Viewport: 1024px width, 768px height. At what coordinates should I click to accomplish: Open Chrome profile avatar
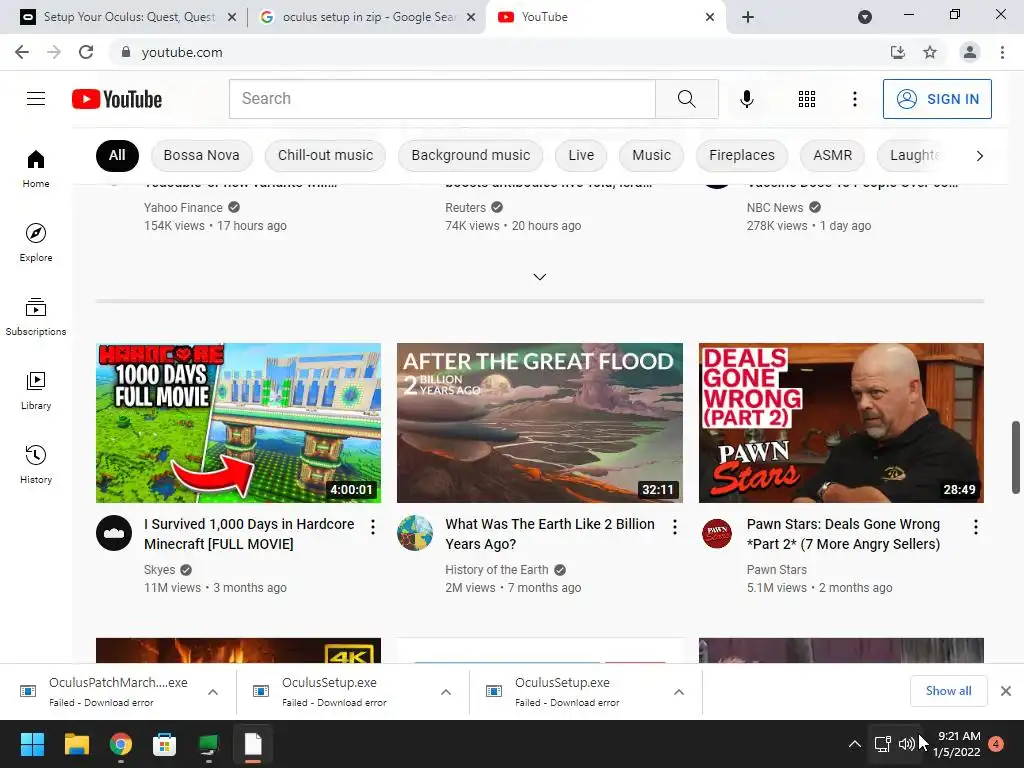tap(970, 52)
